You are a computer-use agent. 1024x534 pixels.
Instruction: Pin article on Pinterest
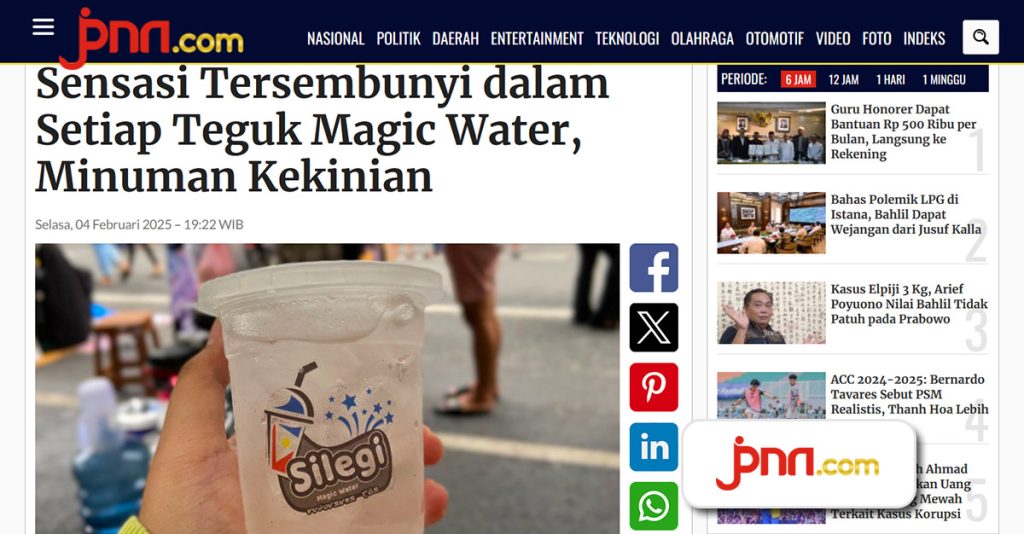point(654,387)
